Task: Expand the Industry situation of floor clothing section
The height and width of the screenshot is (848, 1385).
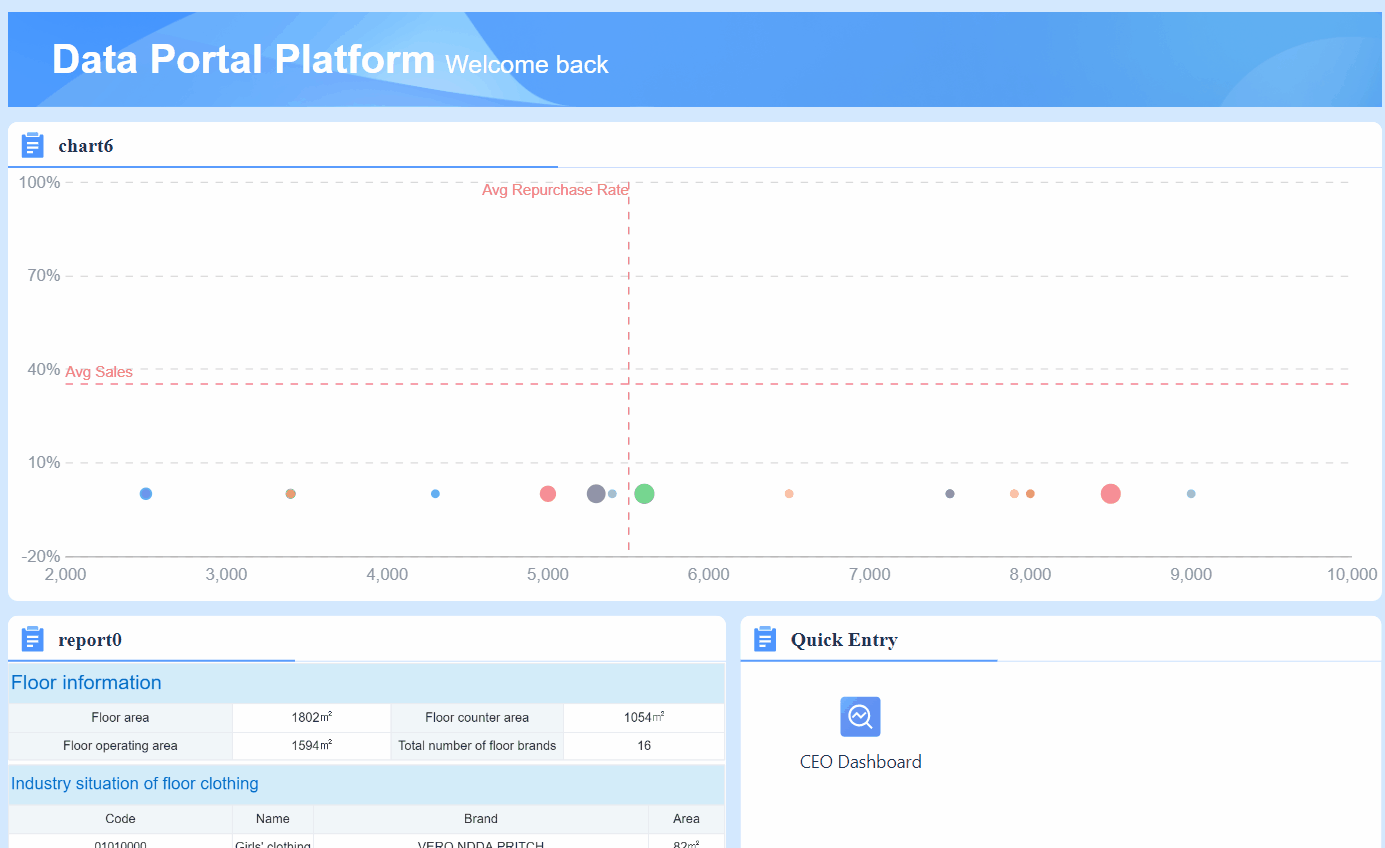Action: click(x=134, y=784)
